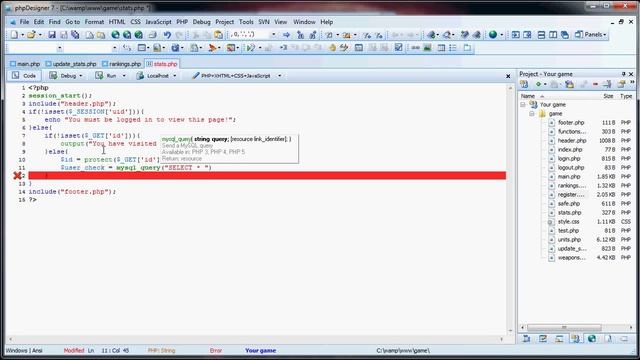The height and width of the screenshot is (360, 640).
Task: Click the editor vertical scrollbar down arrow
Action: [510, 331]
